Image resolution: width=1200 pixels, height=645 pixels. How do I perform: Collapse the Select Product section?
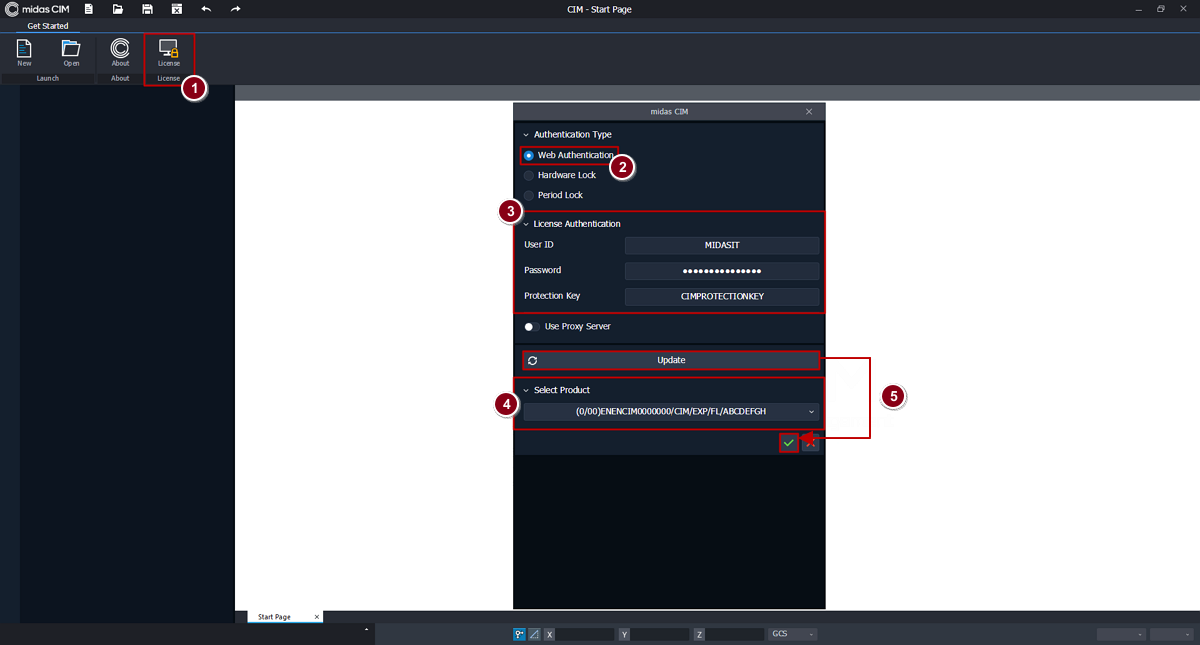click(526, 390)
